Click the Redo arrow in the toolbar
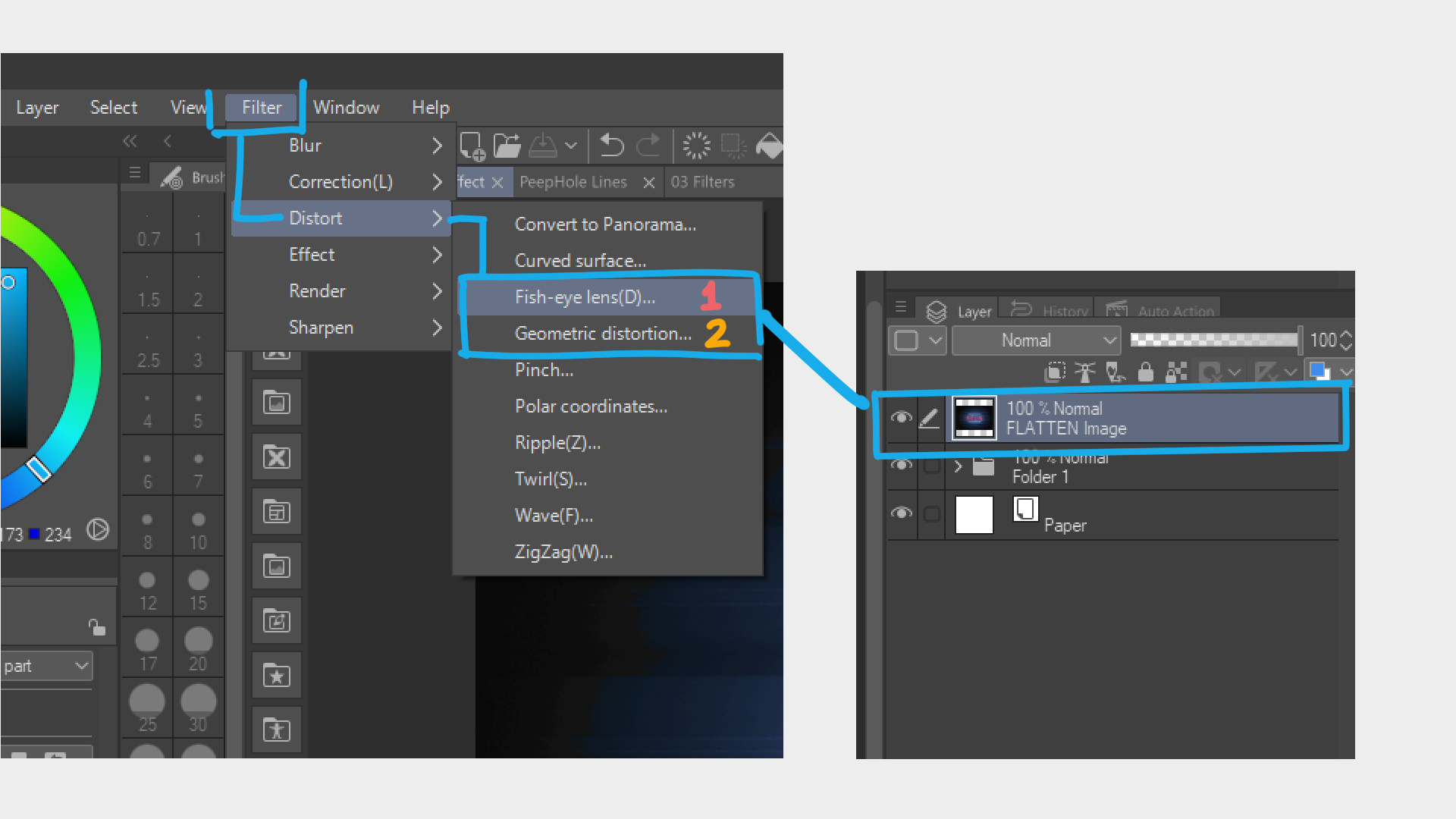This screenshot has height=819, width=1456. [x=649, y=145]
